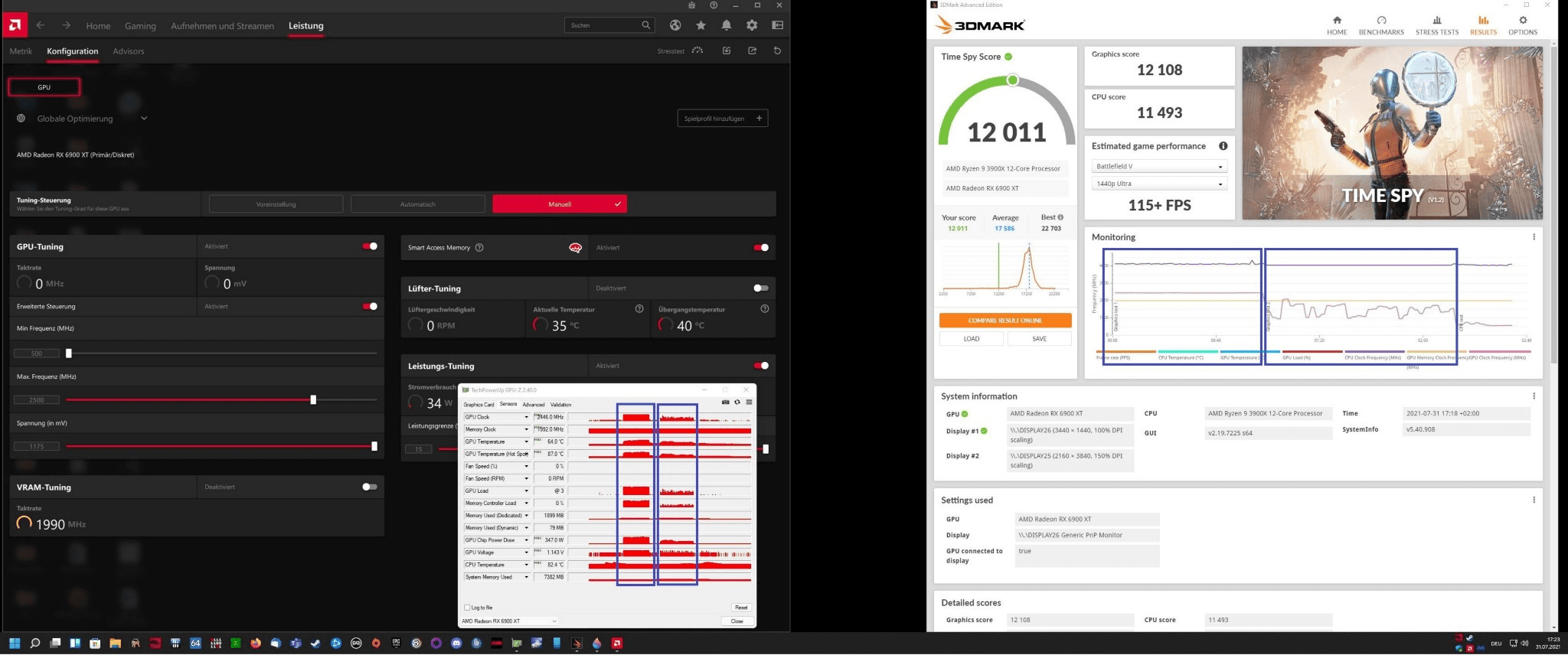Open Firefox from the taskbar
The width and height of the screenshot is (1568, 655).
pos(255,644)
